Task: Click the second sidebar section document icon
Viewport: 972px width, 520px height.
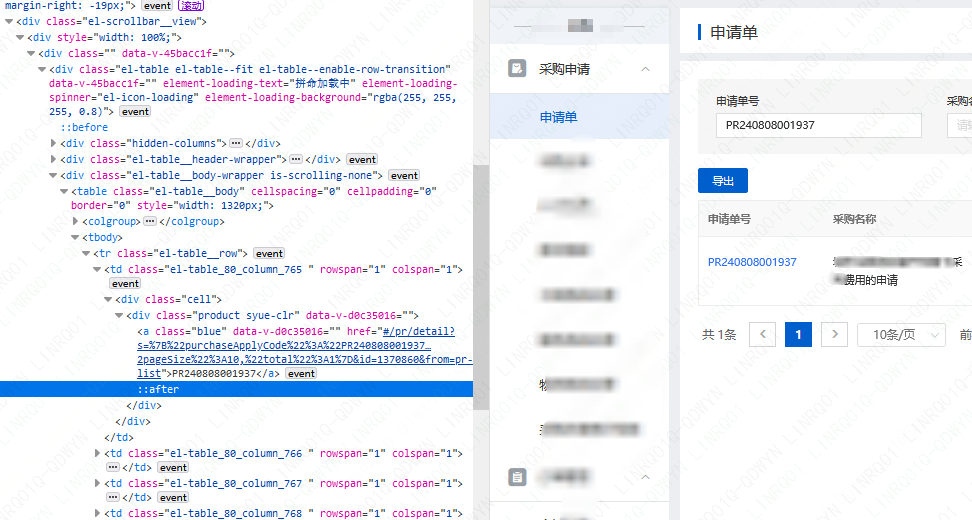Action: [x=517, y=477]
